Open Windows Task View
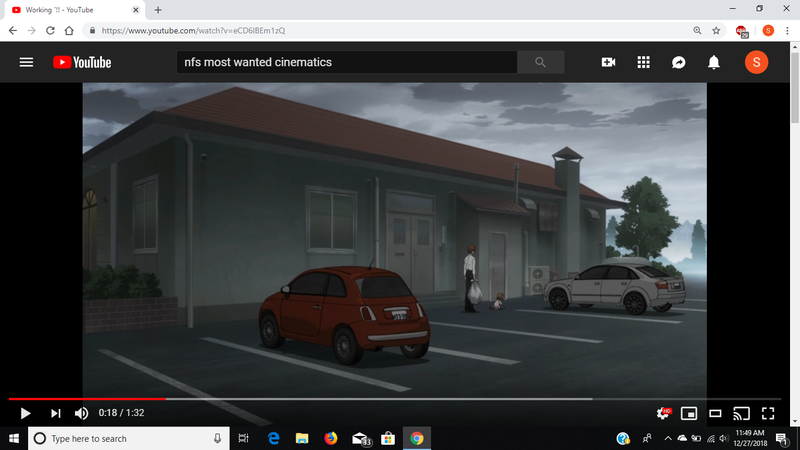The image size is (800, 450). click(x=243, y=438)
